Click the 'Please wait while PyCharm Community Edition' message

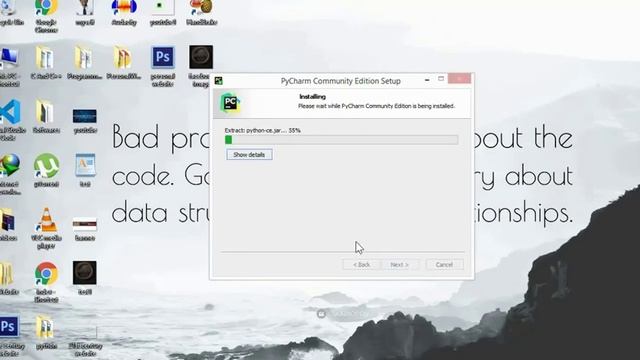pyautogui.click(x=376, y=106)
